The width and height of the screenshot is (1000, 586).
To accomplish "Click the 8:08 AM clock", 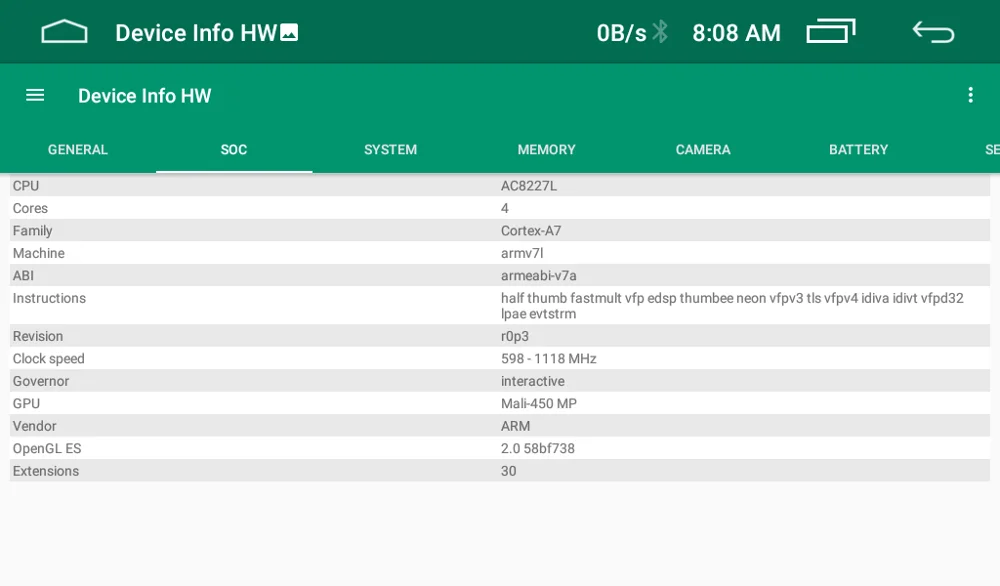I will [x=737, y=33].
